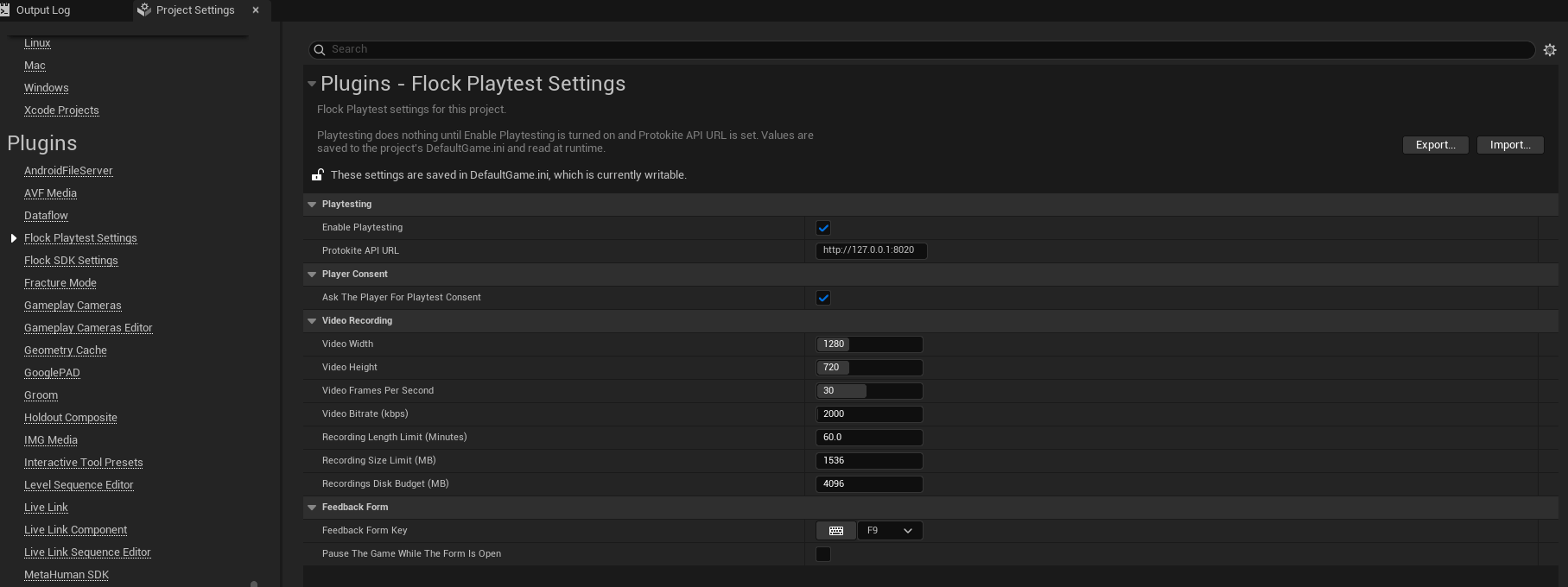Click Video Frames Per Second slider field
The height and width of the screenshot is (587, 1568).
tap(870, 391)
